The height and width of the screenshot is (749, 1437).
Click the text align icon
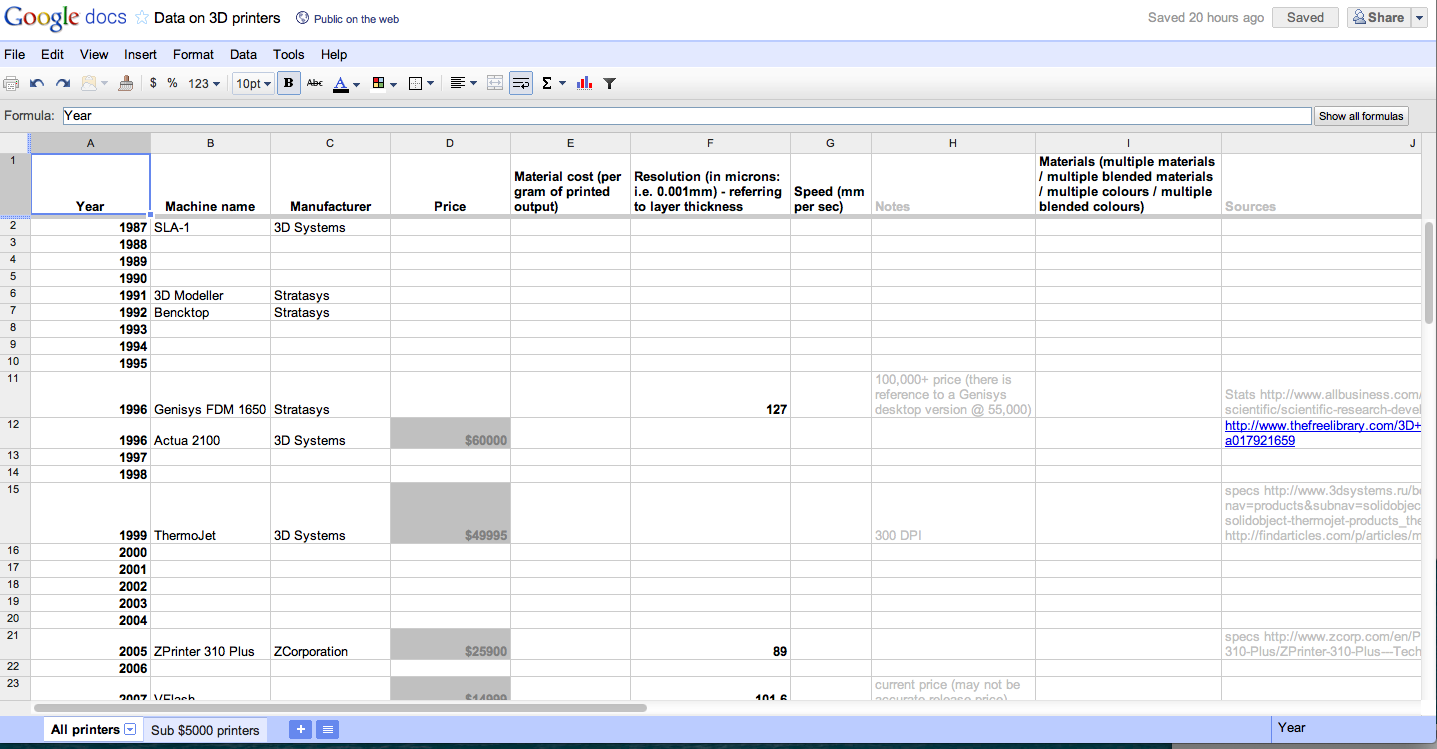(457, 84)
